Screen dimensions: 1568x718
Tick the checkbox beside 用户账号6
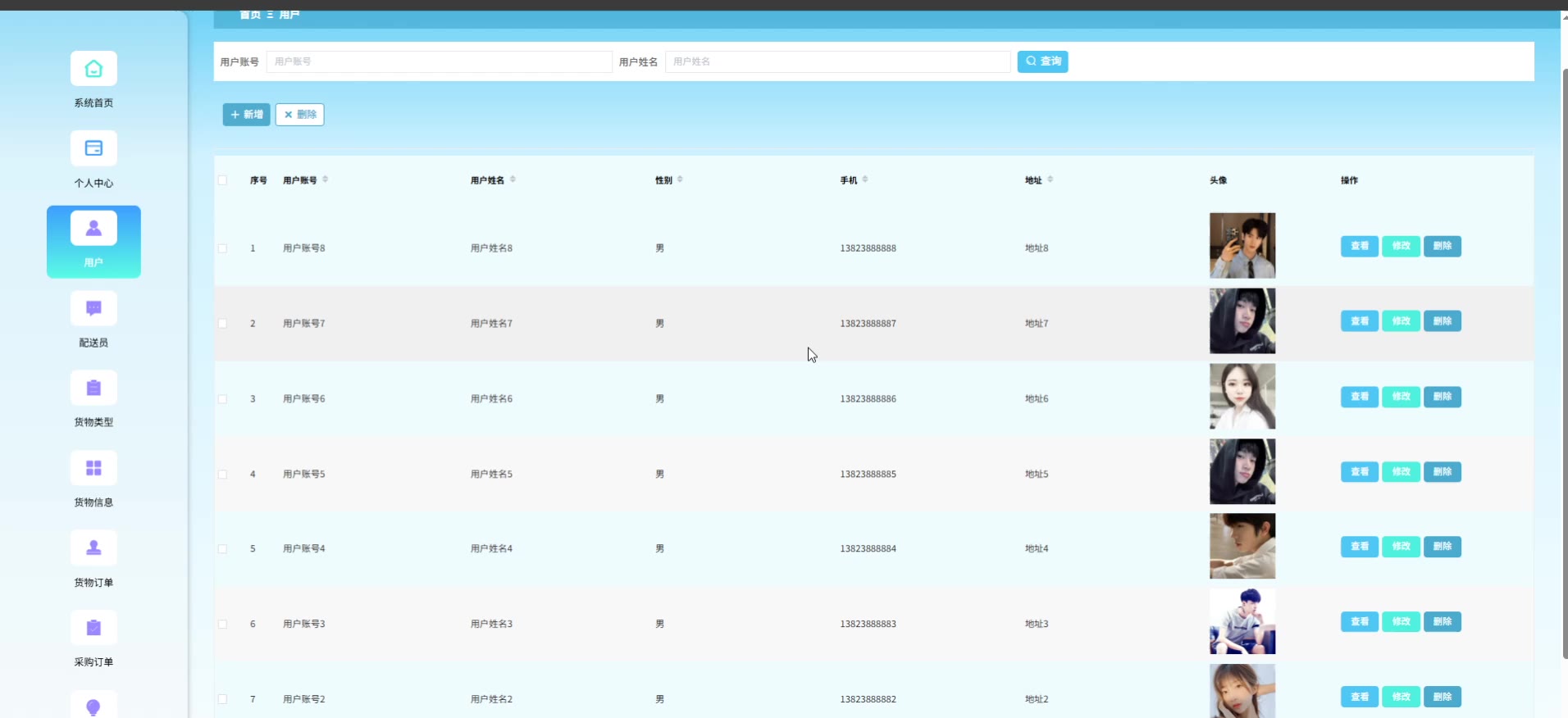pyautogui.click(x=222, y=399)
